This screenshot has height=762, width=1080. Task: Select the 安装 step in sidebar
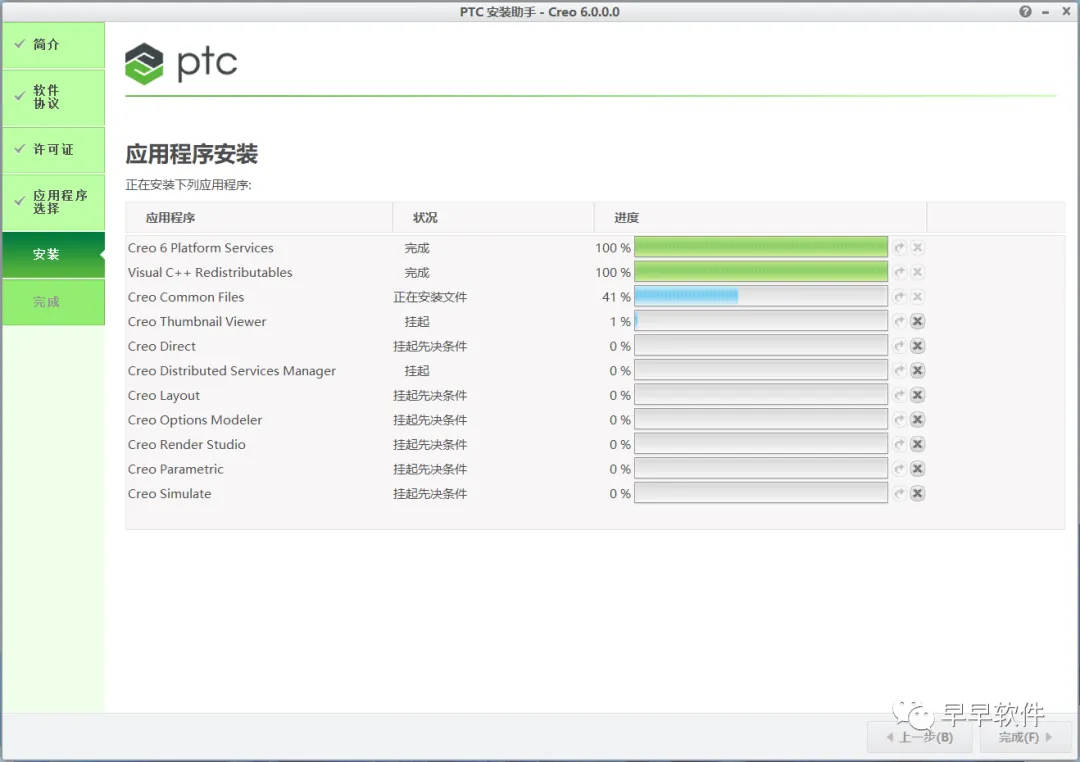point(54,255)
